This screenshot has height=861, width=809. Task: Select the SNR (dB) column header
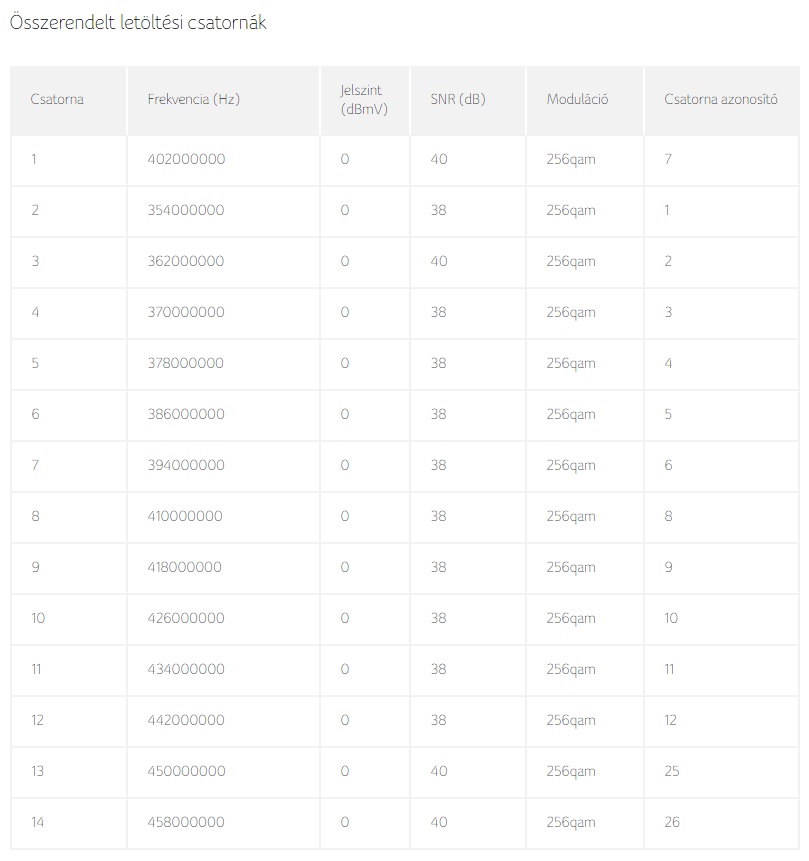pyautogui.click(x=468, y=101)
